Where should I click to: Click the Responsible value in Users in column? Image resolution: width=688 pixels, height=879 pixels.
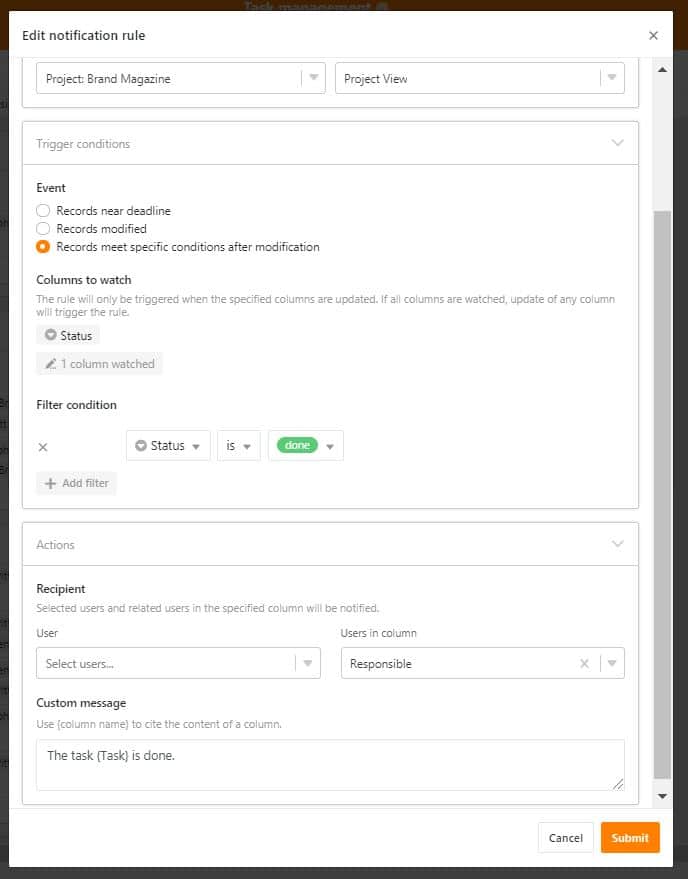click(381, 664)
